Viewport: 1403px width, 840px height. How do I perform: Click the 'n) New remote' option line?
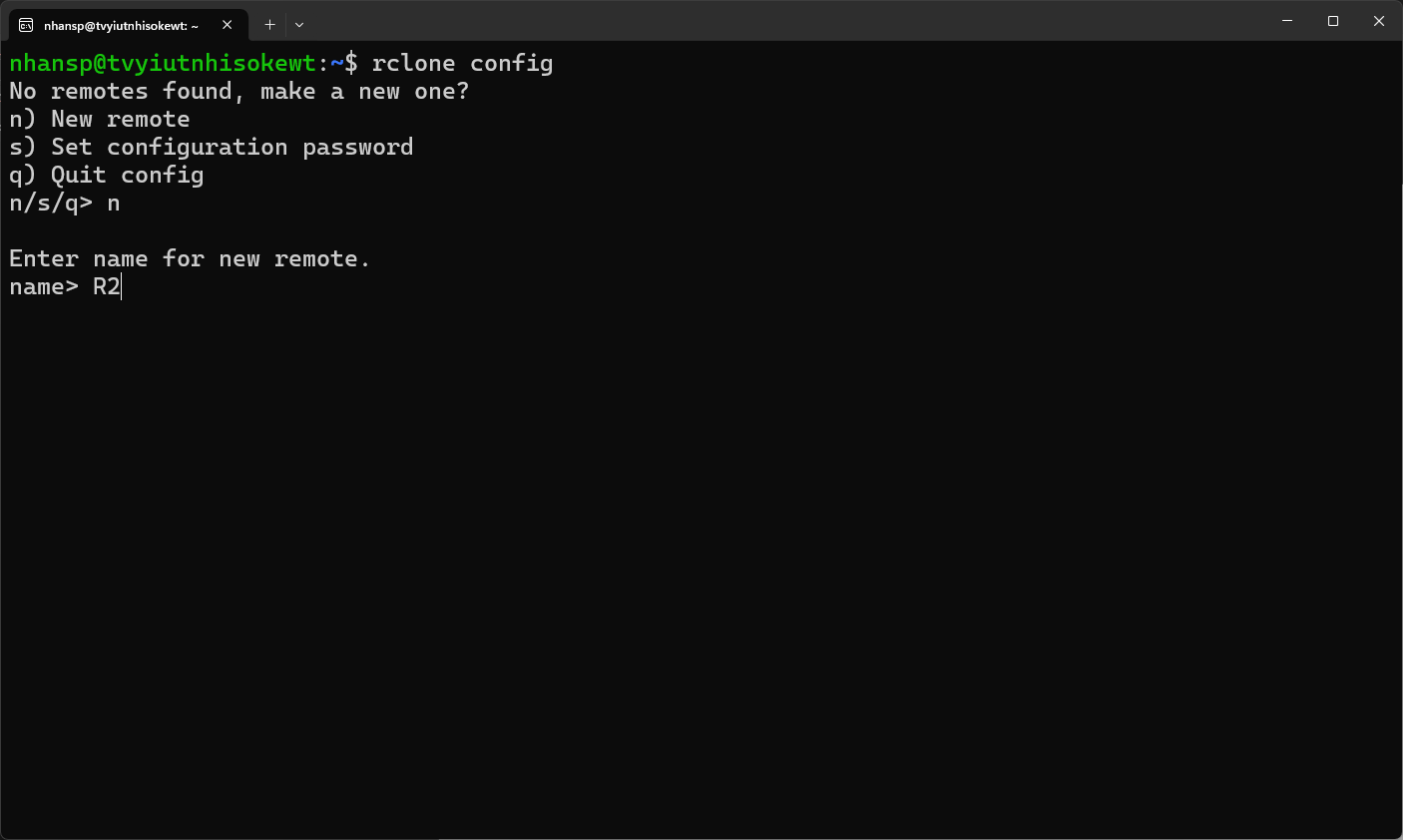click(100, 120)
